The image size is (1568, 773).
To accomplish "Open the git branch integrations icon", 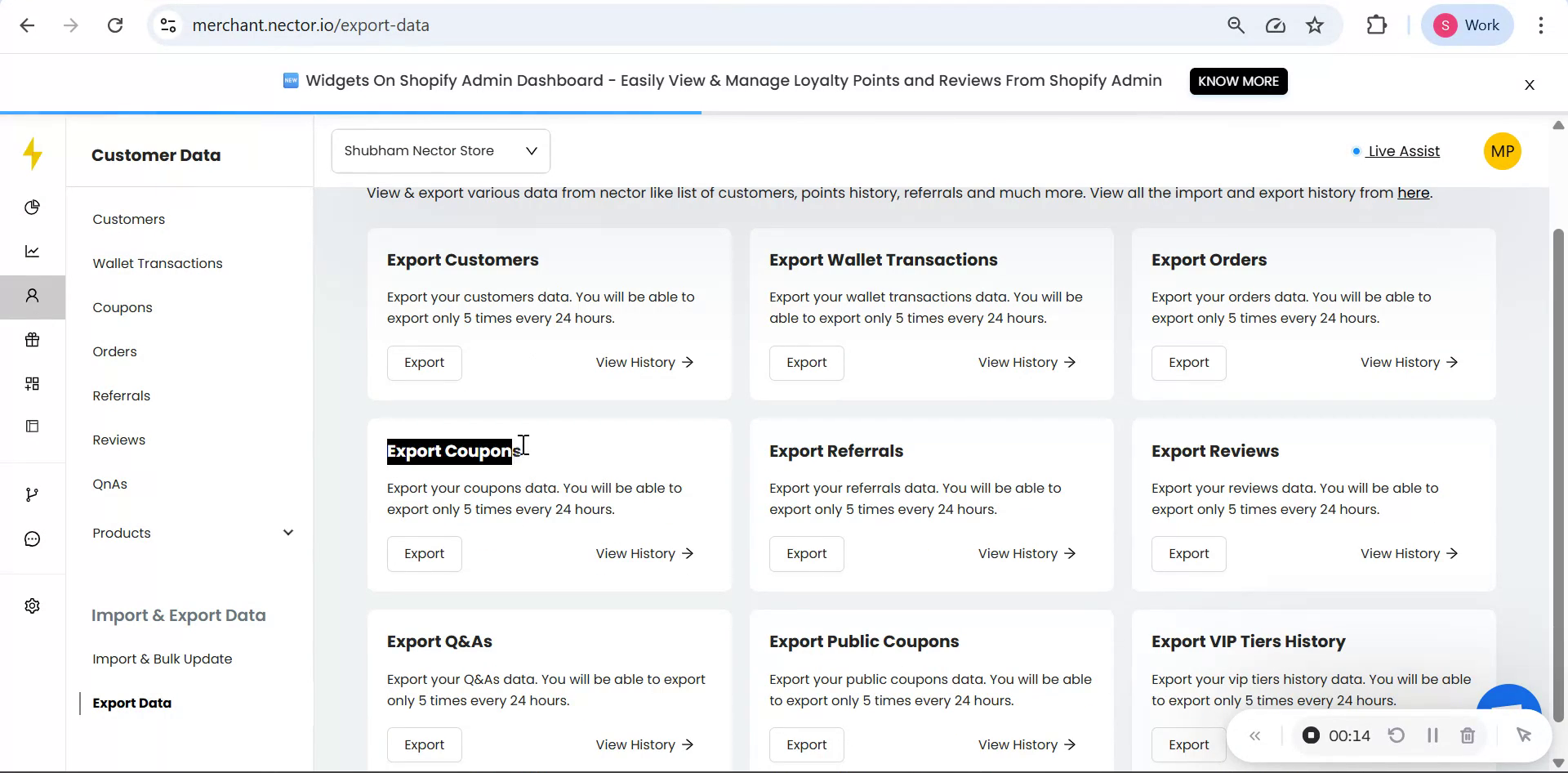I will (x=33, y=494).
